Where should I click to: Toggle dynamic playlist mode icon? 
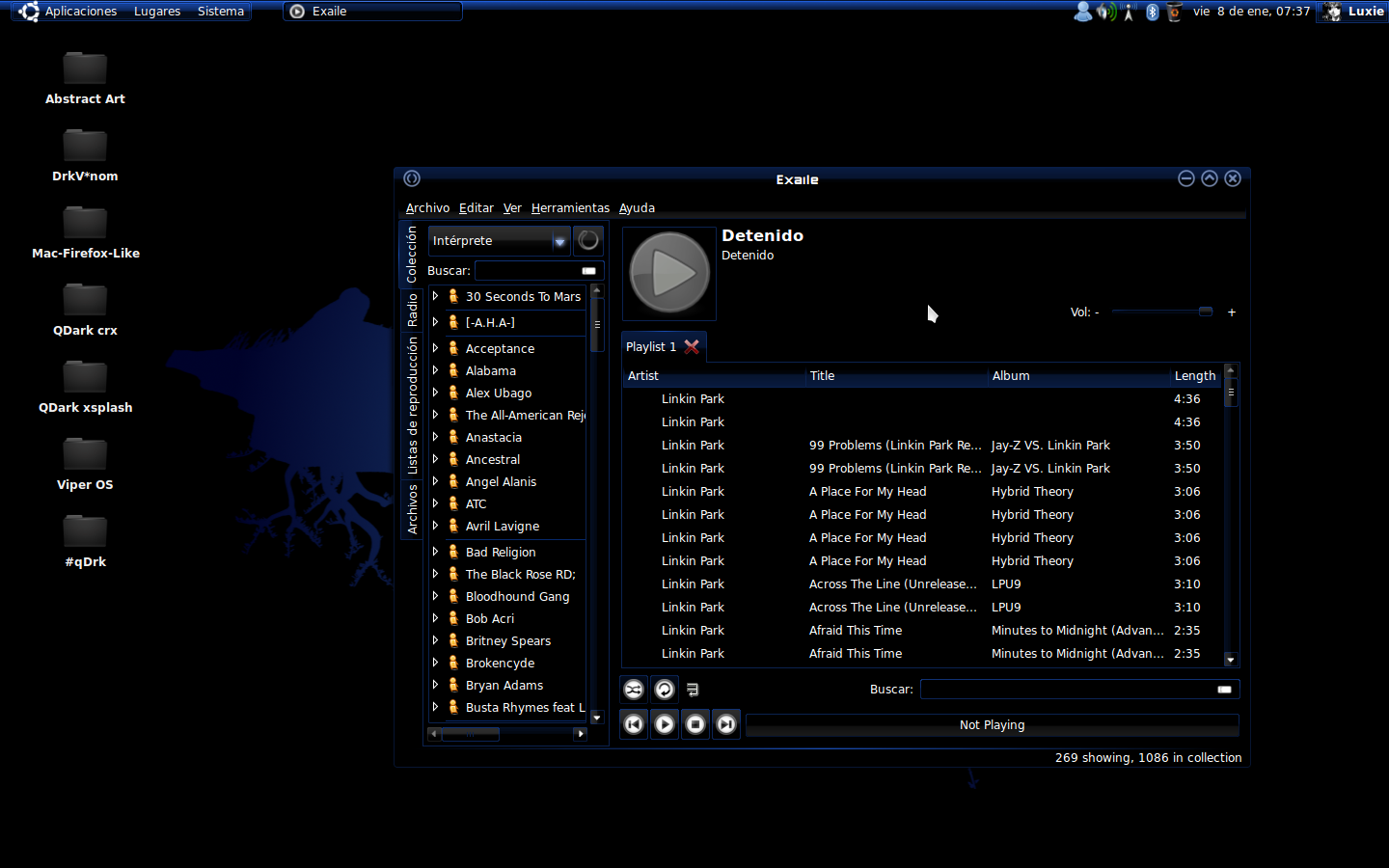(x=693, y=689)
